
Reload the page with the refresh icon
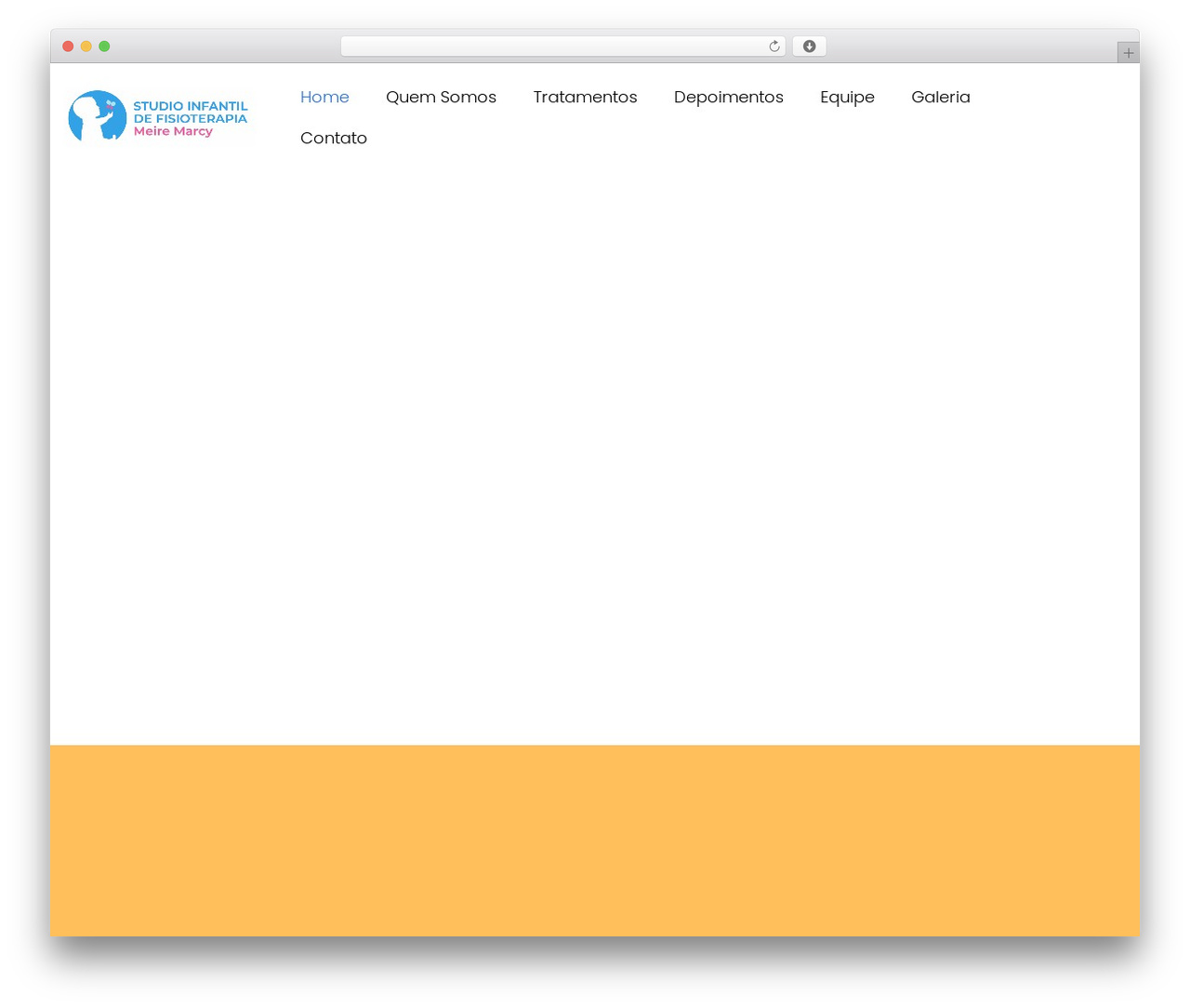point(773,46)
